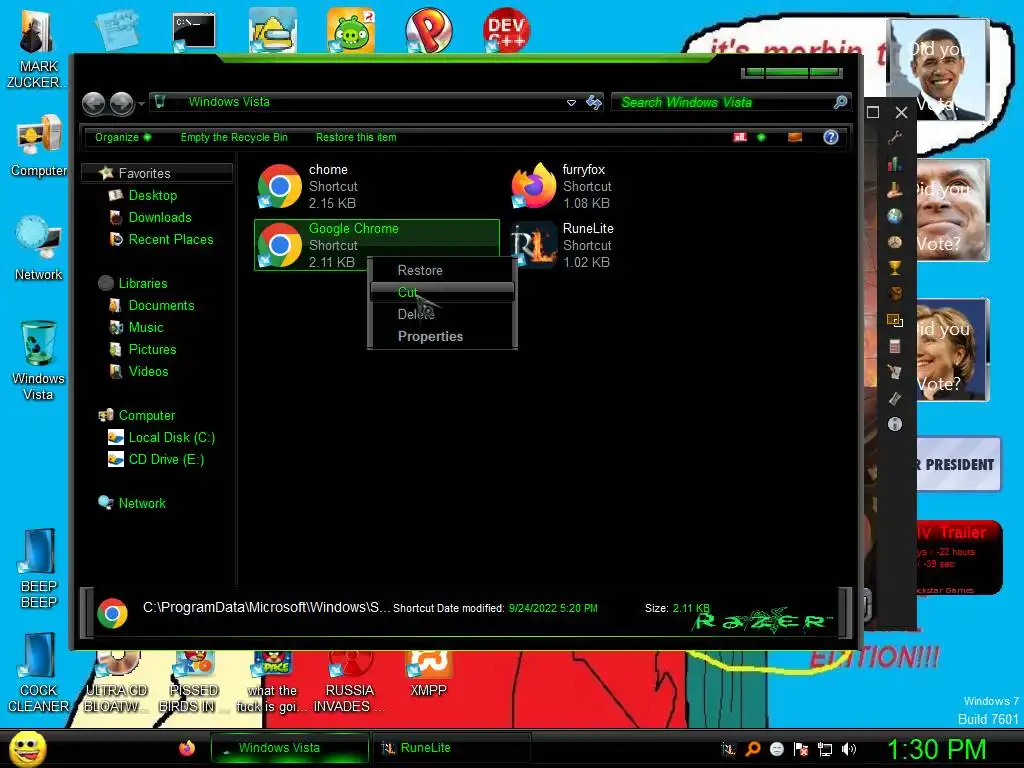Open Recent Places in Favorites
Image resolution: width=1024 pixels, height=768 pixels.
[170, 240]
